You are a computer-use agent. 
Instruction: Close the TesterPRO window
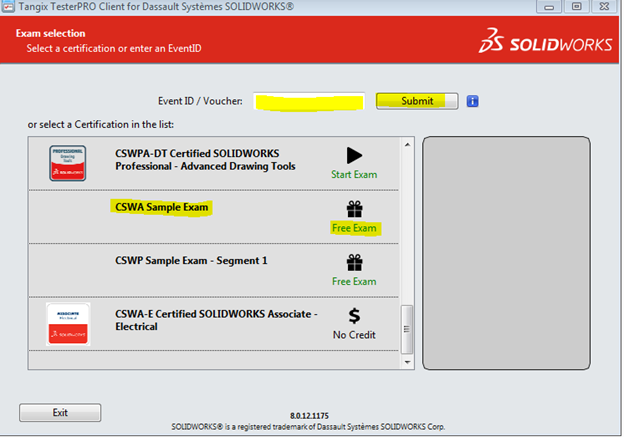(604, 7)
